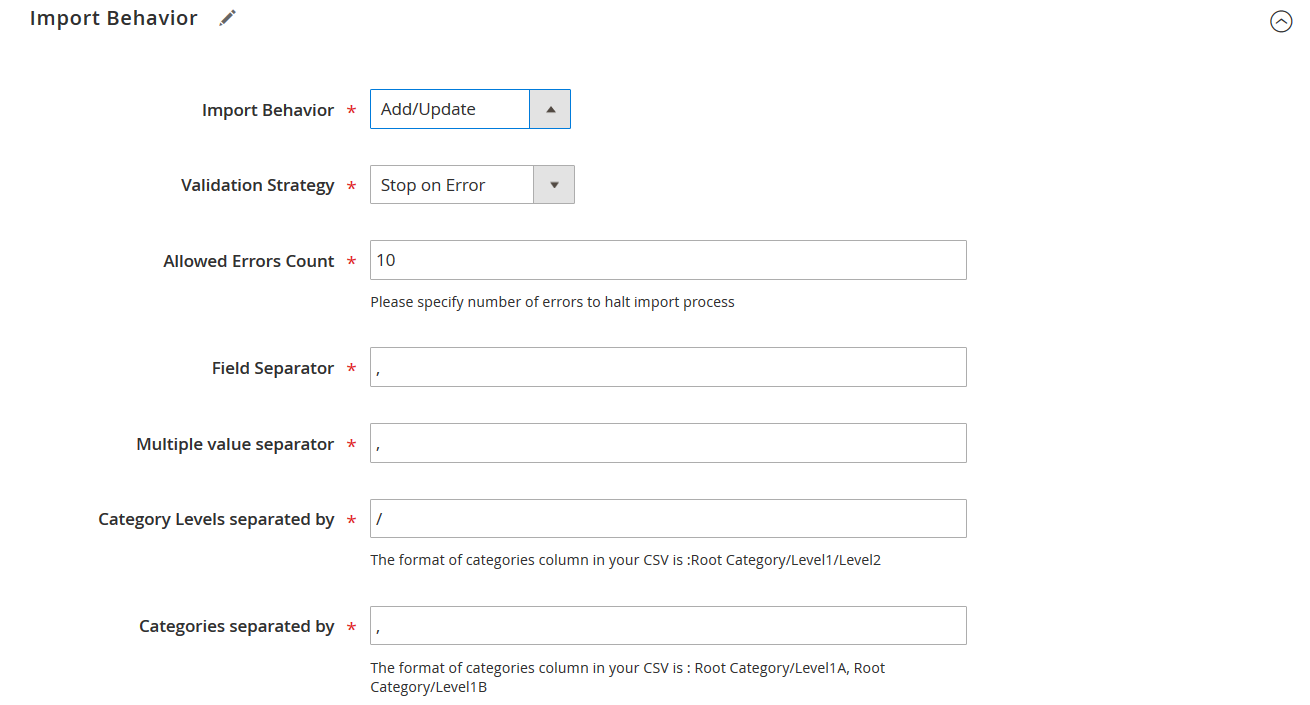This screenshot has height=705, width=1310.
Task: Click the Stop on Error select box
Action: coord(452,185)
